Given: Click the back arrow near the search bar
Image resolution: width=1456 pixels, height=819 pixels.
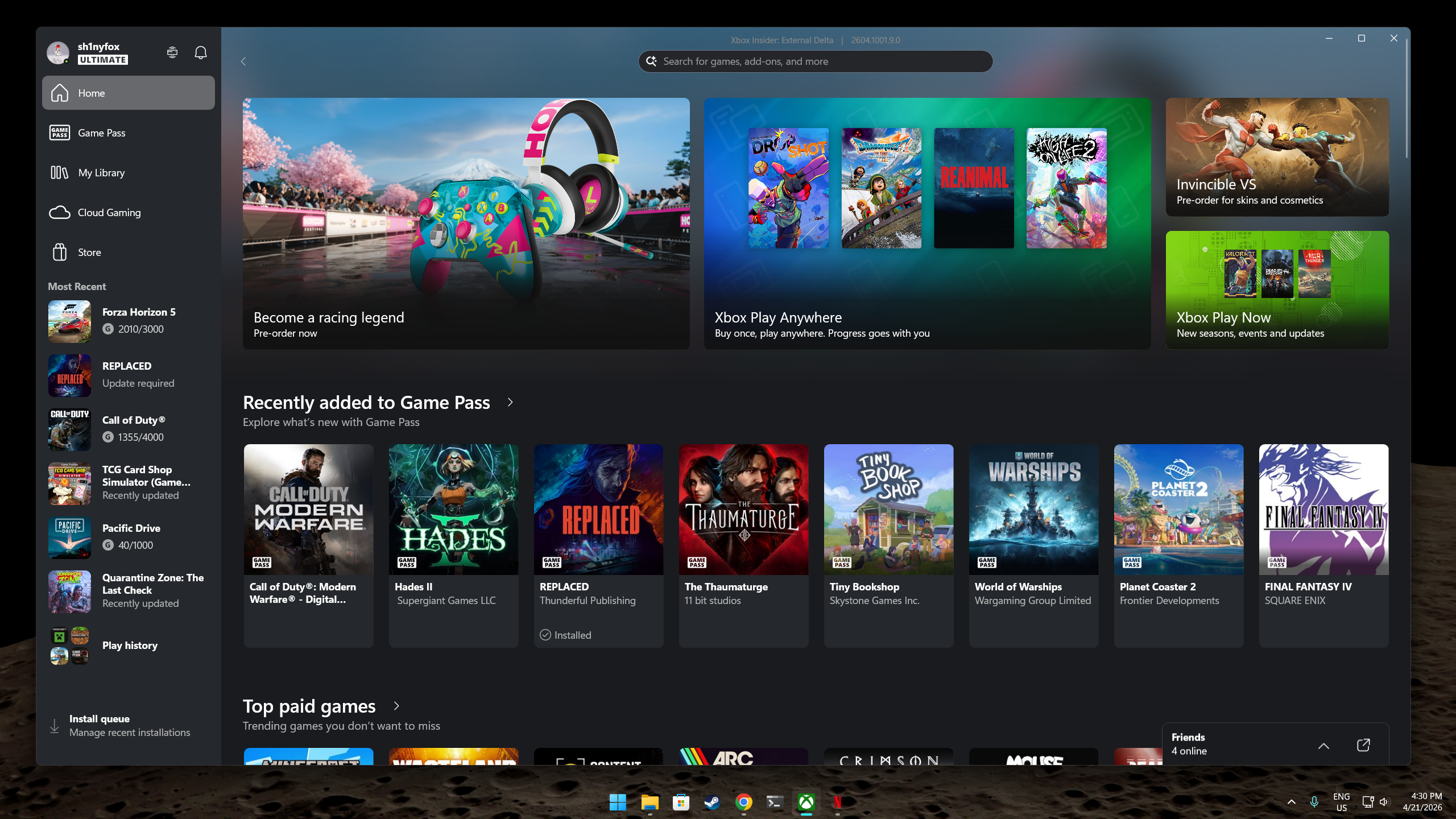Looking at the screenshot, I should [x=243, y=61].
